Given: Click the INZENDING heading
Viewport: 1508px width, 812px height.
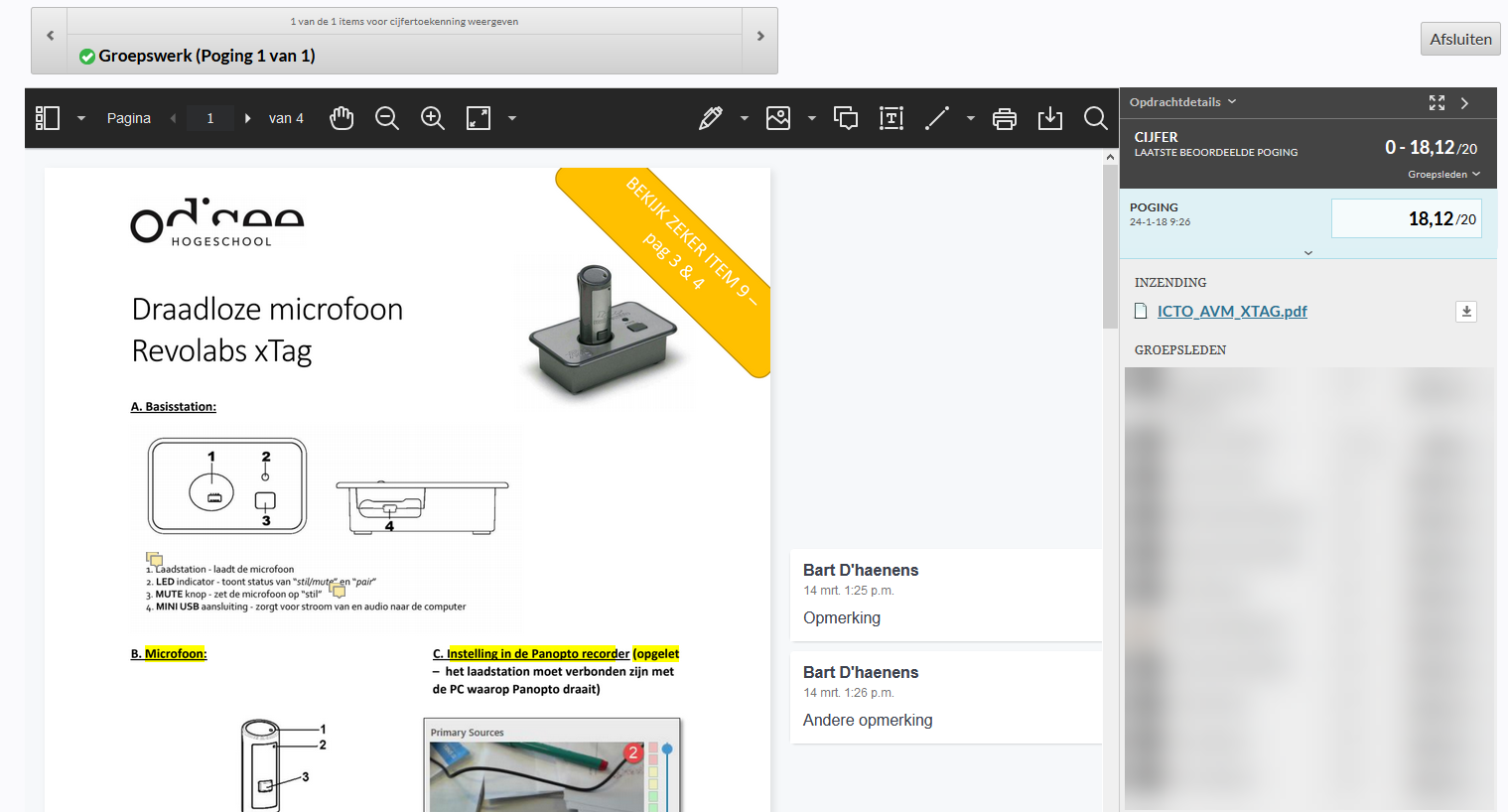Looking at the screenshot, I should click(x=1170, y=283).
